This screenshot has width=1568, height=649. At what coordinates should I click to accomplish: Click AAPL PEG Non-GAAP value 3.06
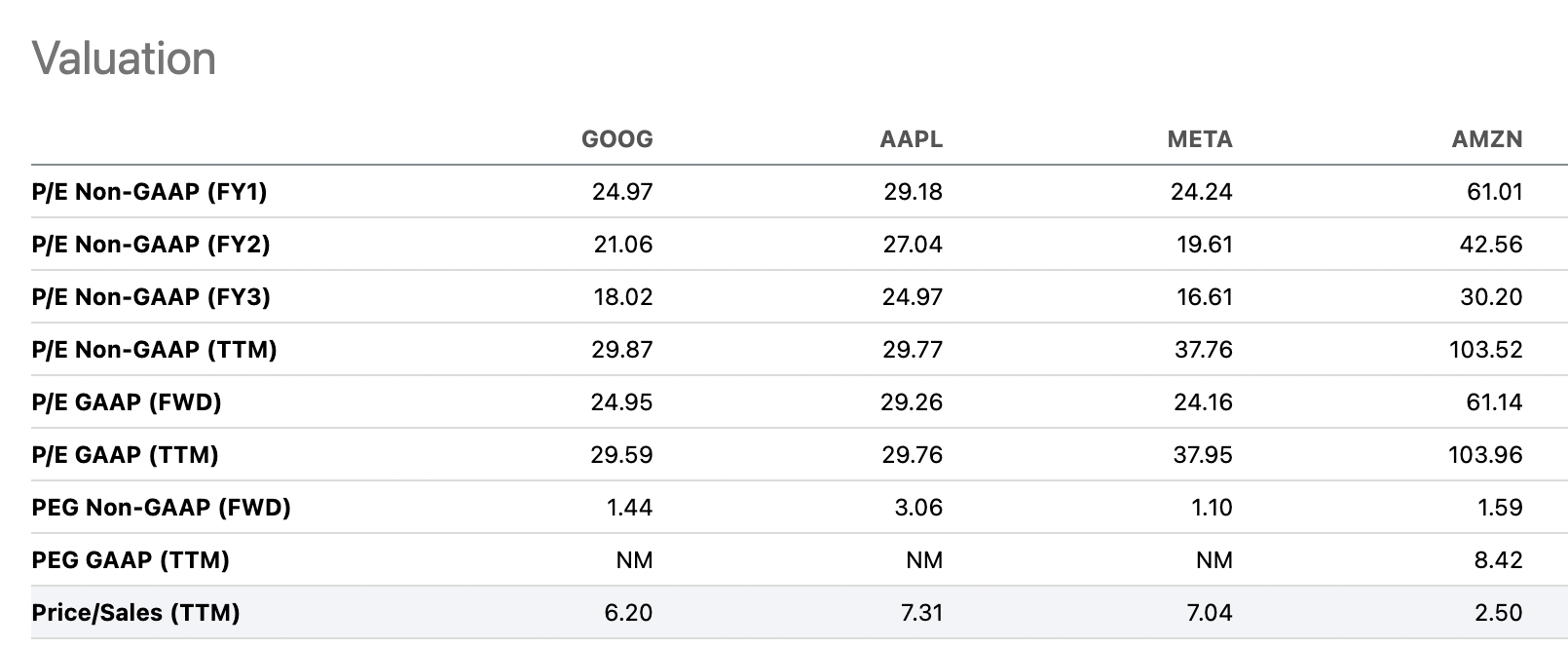(x=918, y=508)
